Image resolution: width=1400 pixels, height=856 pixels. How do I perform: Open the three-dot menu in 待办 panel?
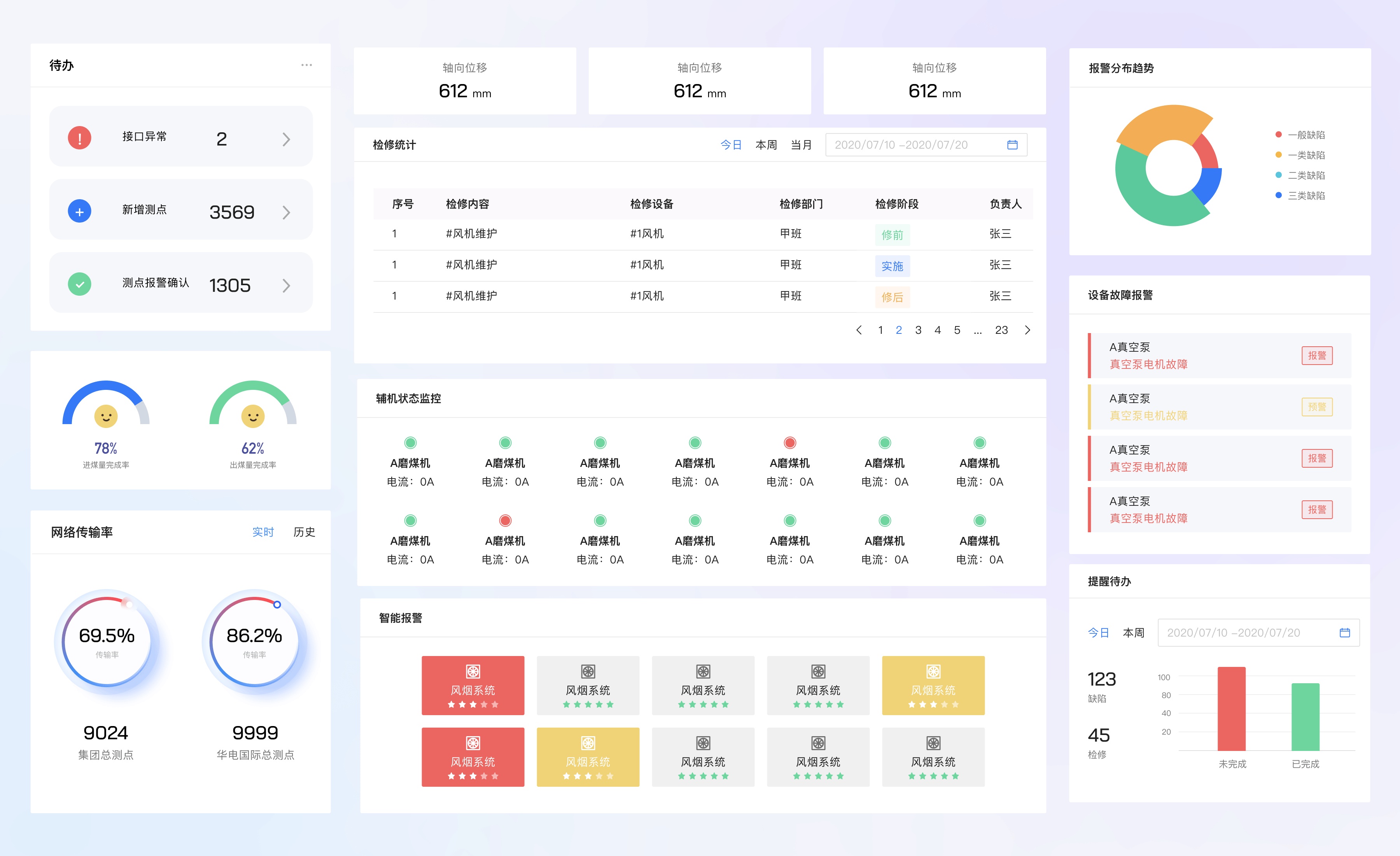pyautogui.click(x=306, y=65)
